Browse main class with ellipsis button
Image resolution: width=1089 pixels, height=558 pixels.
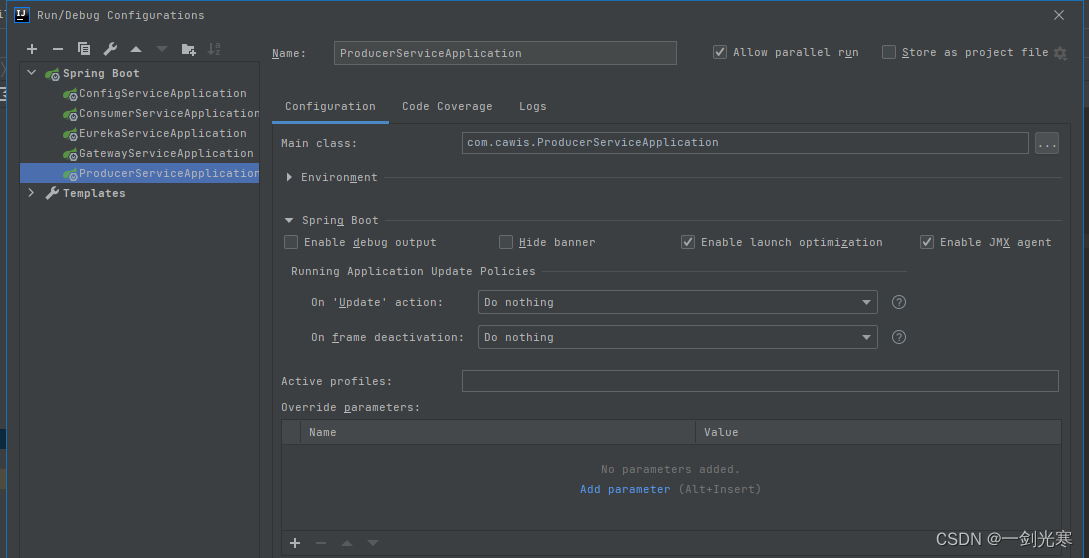[x=1047, y=143]
